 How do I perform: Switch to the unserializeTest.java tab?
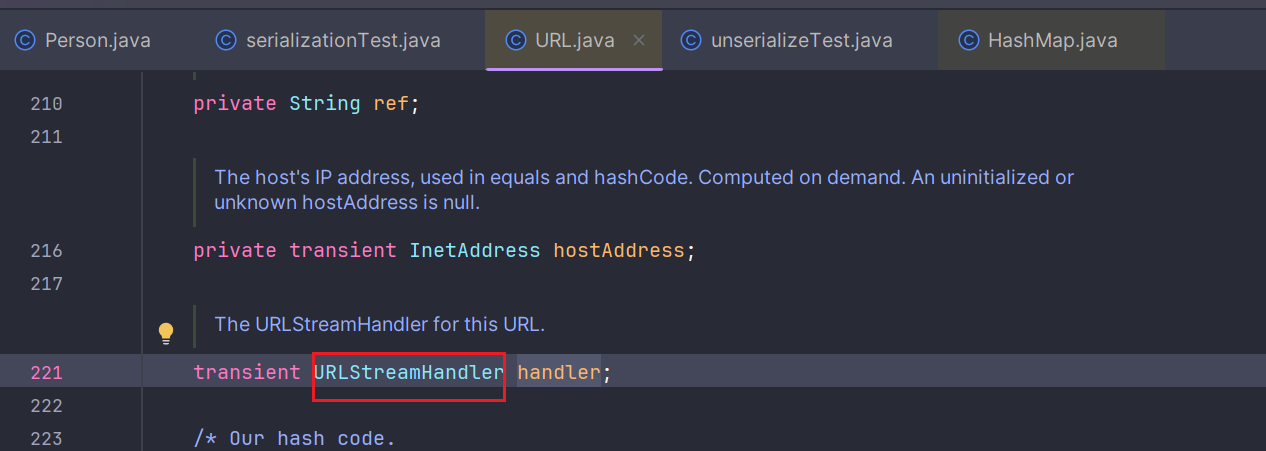point(800,40)
